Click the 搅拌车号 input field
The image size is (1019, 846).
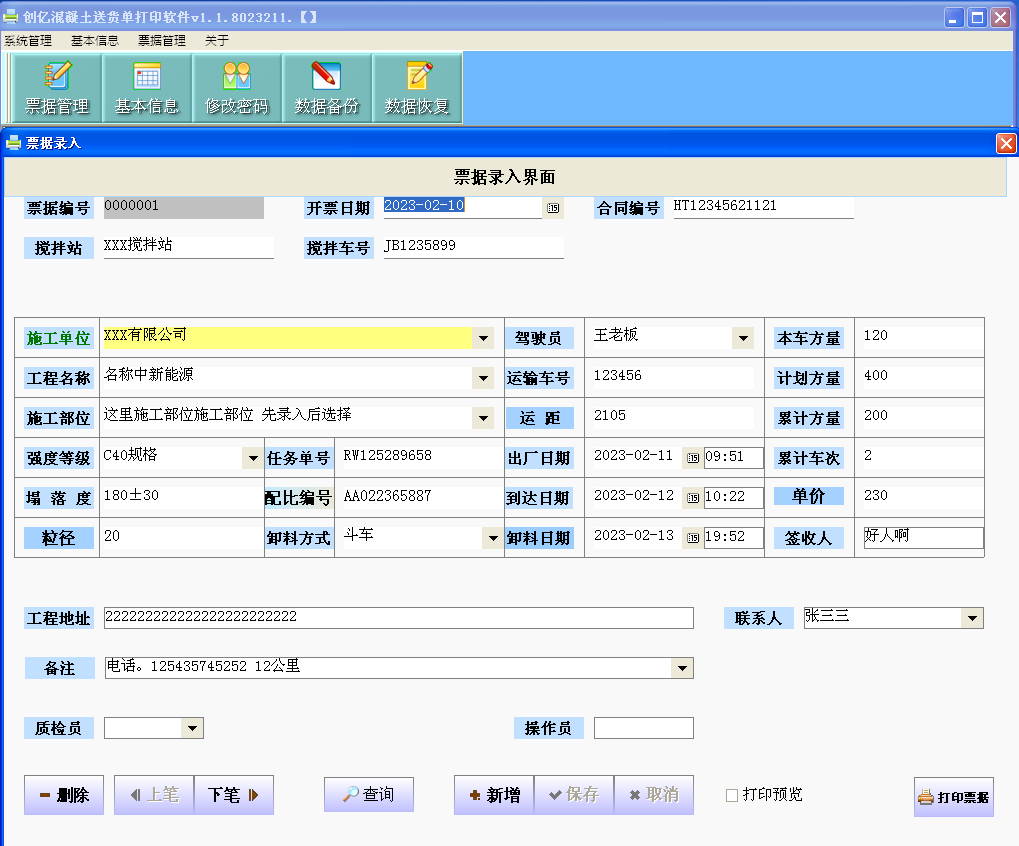[x=473, y=247]
